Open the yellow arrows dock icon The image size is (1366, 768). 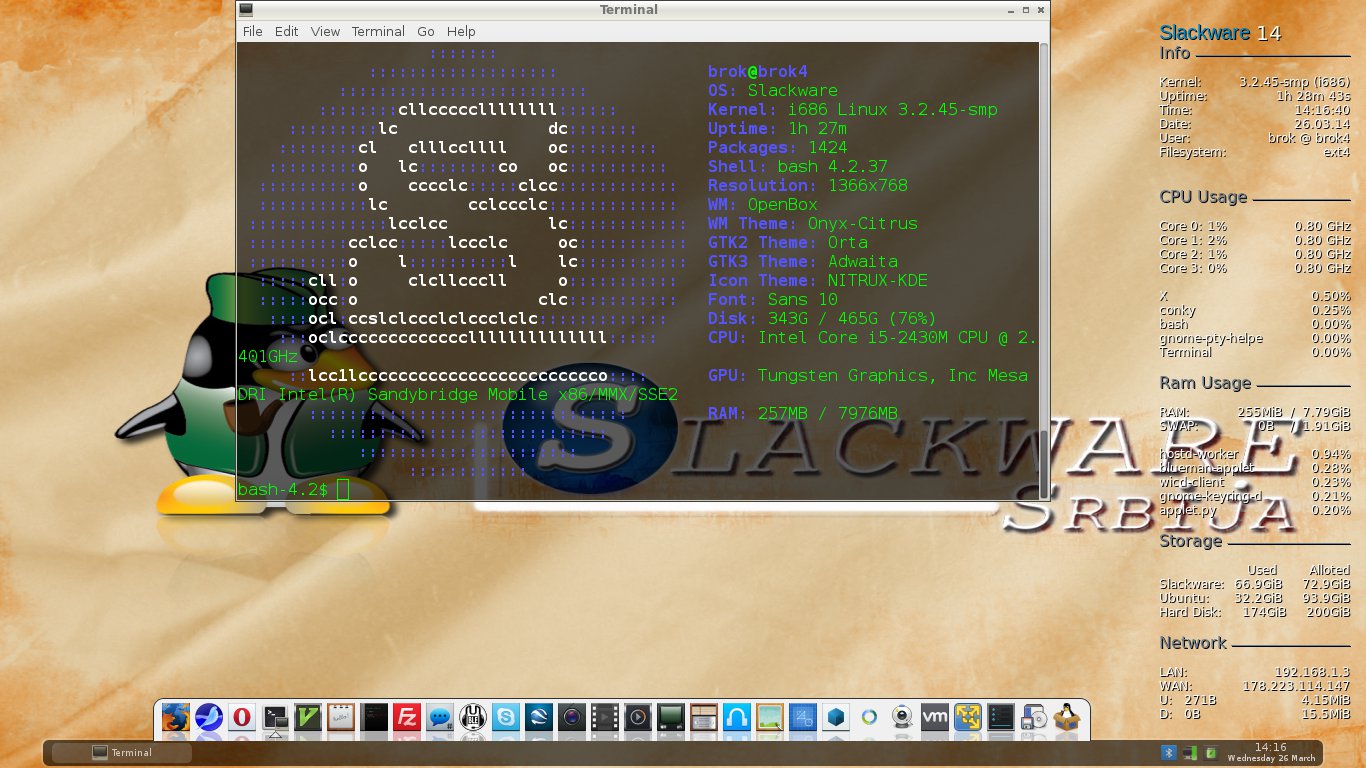pyautogui.click(x=968, y=717)
